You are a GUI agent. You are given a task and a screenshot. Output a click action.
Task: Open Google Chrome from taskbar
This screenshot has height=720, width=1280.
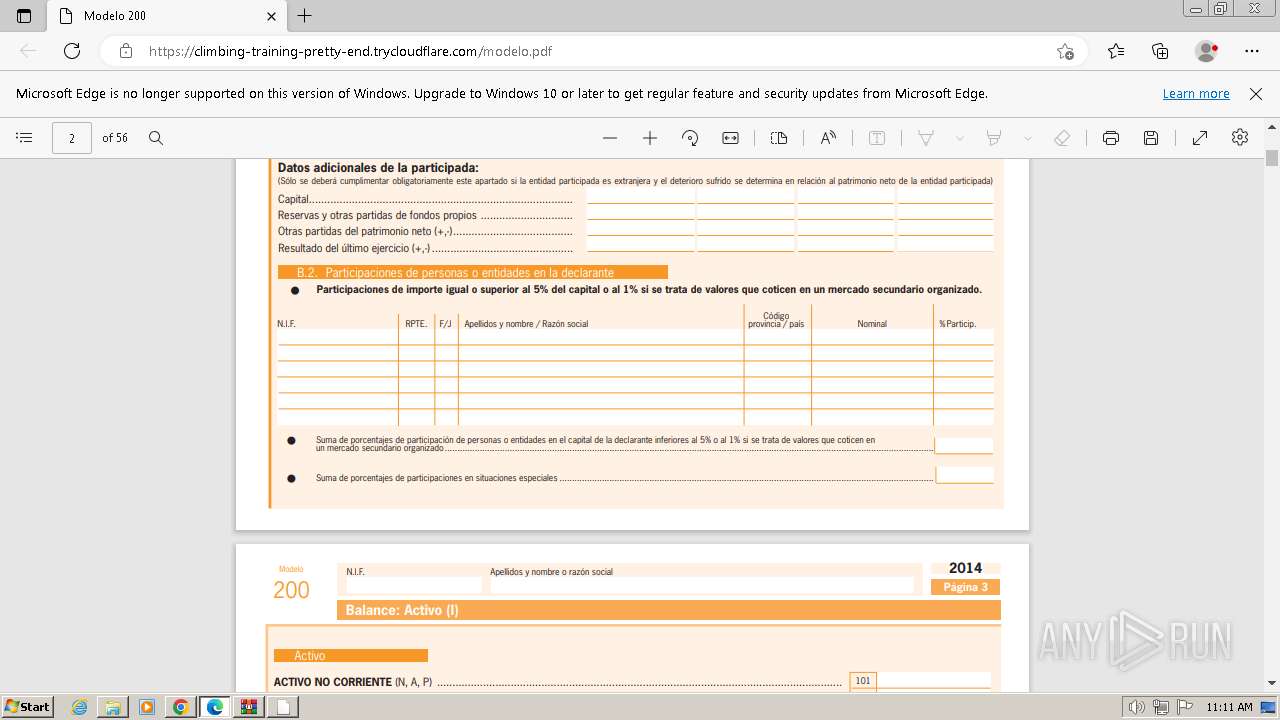click(x=180, y=707)
